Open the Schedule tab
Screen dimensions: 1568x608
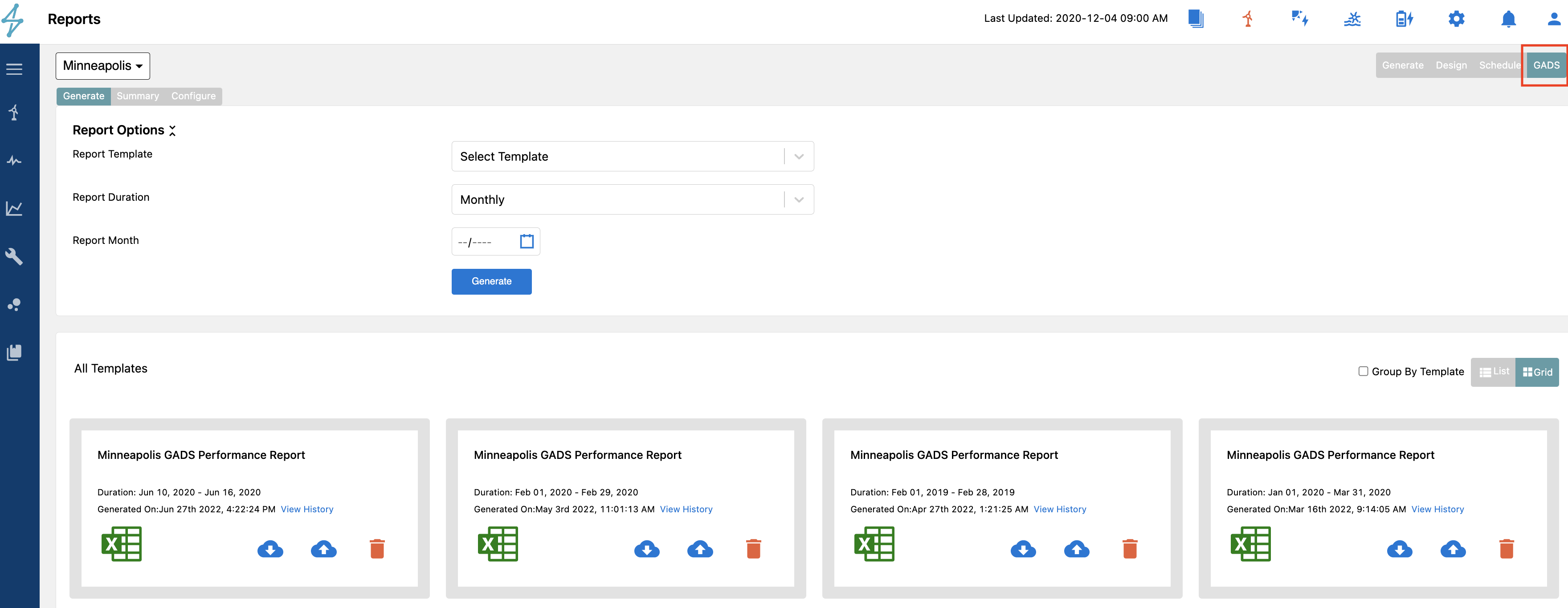1499,65
